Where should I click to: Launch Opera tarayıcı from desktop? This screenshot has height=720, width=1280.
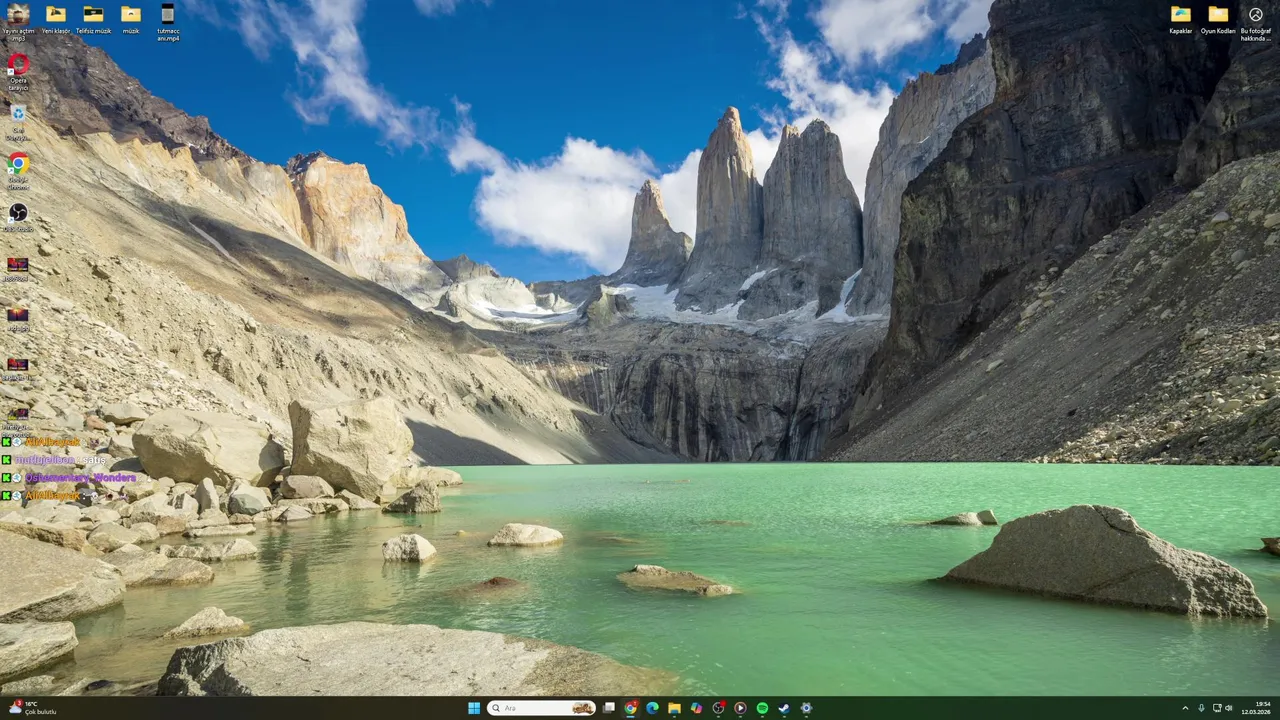click(x=18, y=72)
